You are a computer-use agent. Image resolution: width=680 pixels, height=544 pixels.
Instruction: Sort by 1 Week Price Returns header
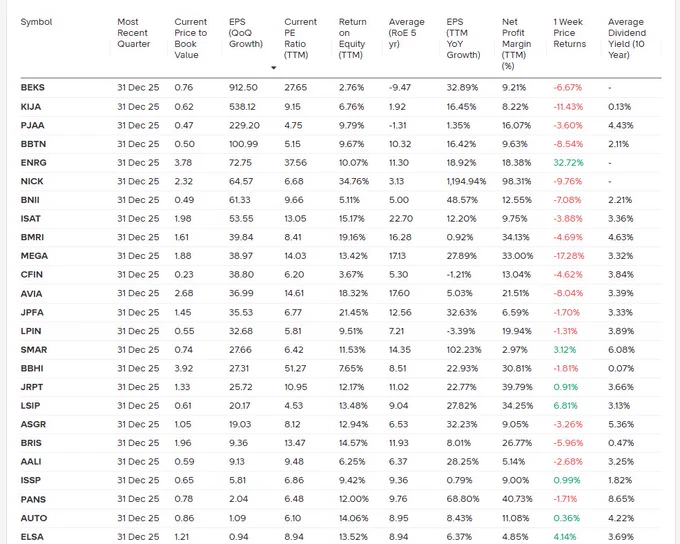coord(569,33)
